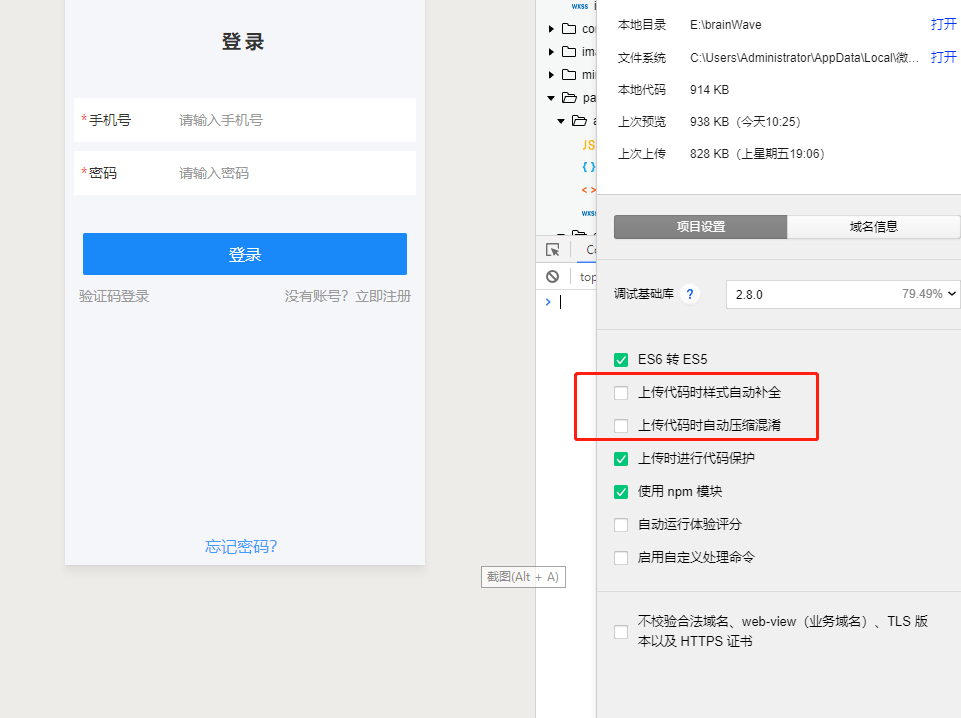Expand the im folder tree arrow
Screen dimensions: 961x718
(x=551, y=52)
